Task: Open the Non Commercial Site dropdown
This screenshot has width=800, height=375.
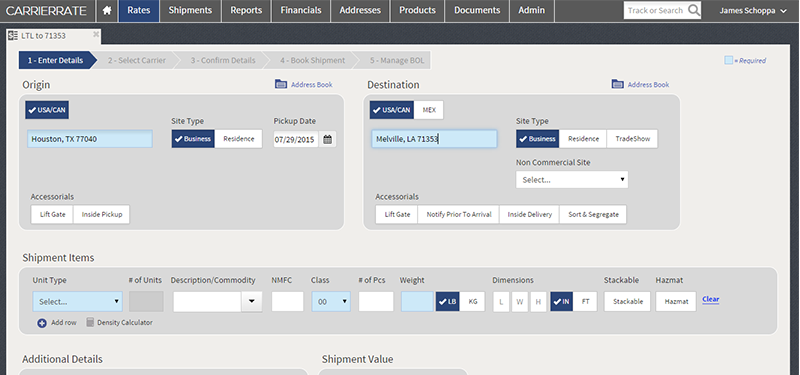Action: click(x=572, y=180)
